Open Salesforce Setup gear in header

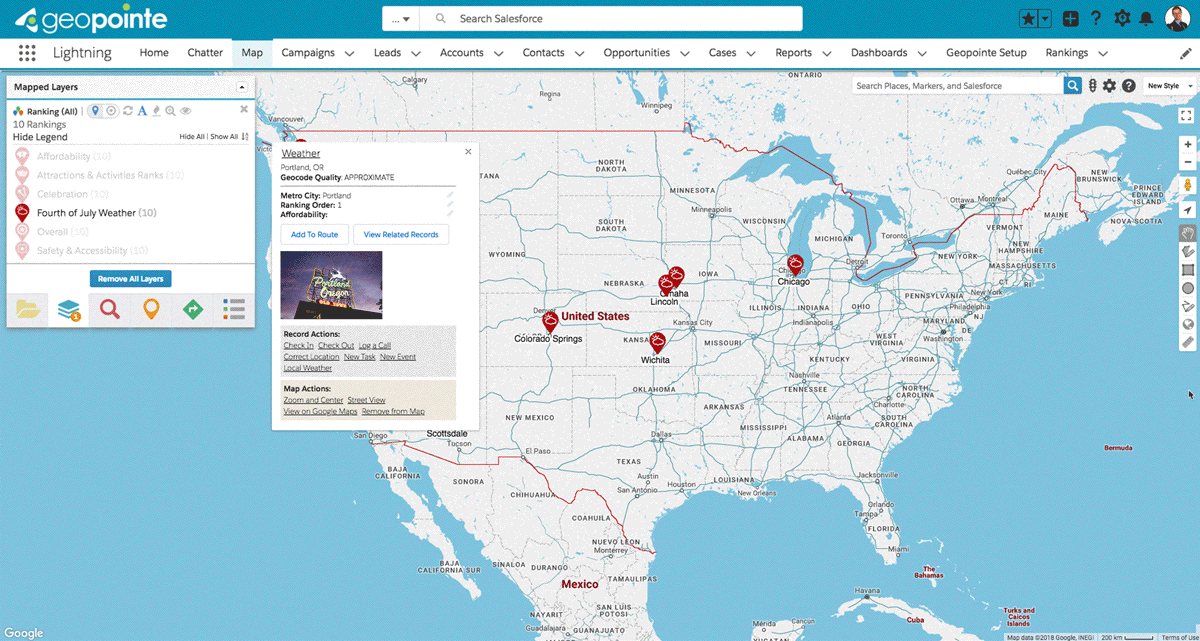click(1122, 18)
